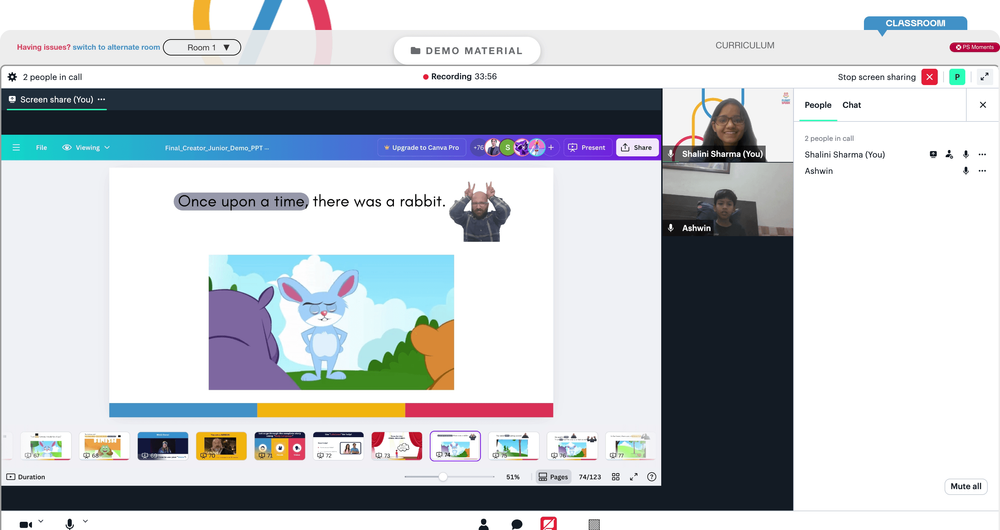This screenshot has width=1000, height=530.
Task: Click the green P avatar icon
Action: point(957,77)
